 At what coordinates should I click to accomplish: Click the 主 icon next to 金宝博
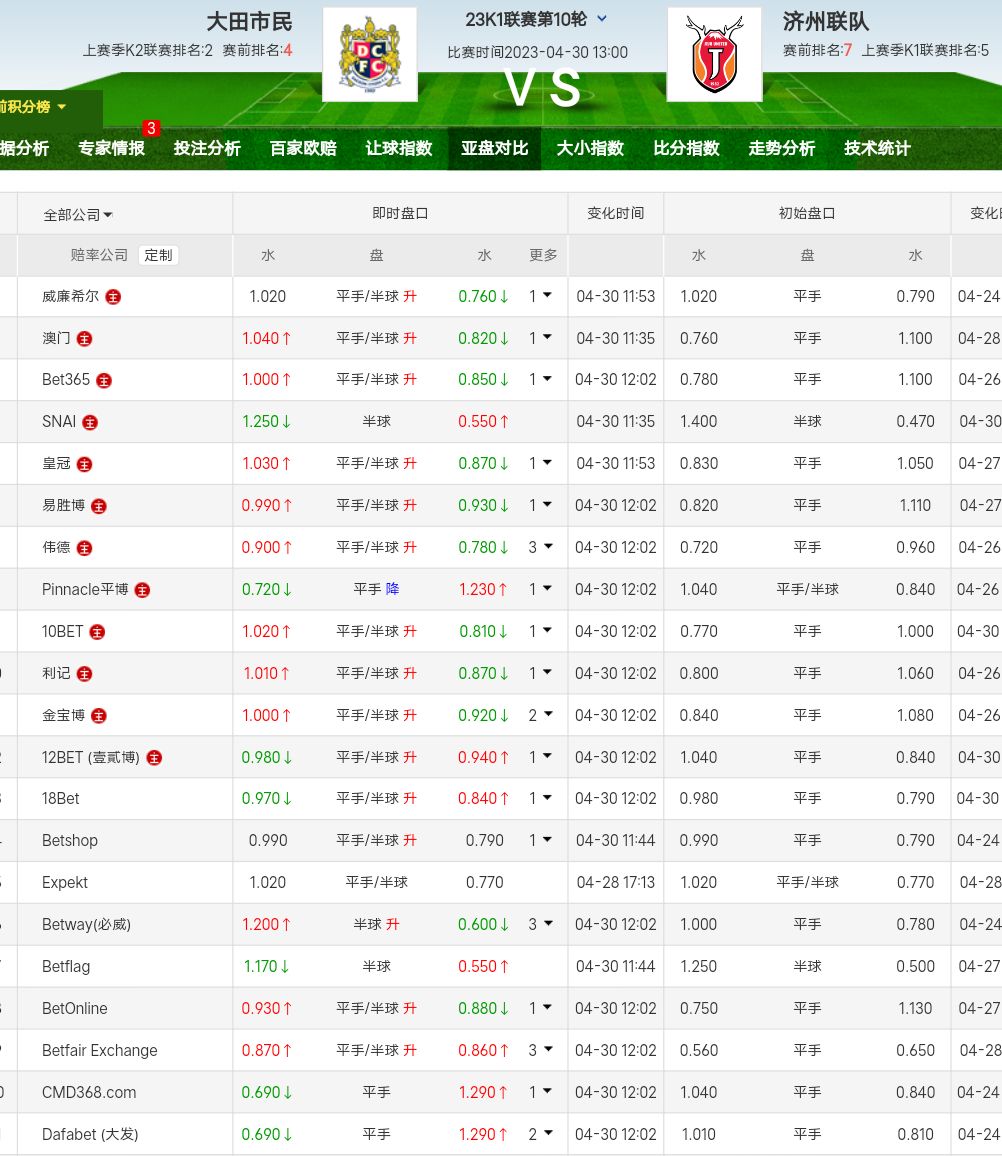(x=99, y=716)
